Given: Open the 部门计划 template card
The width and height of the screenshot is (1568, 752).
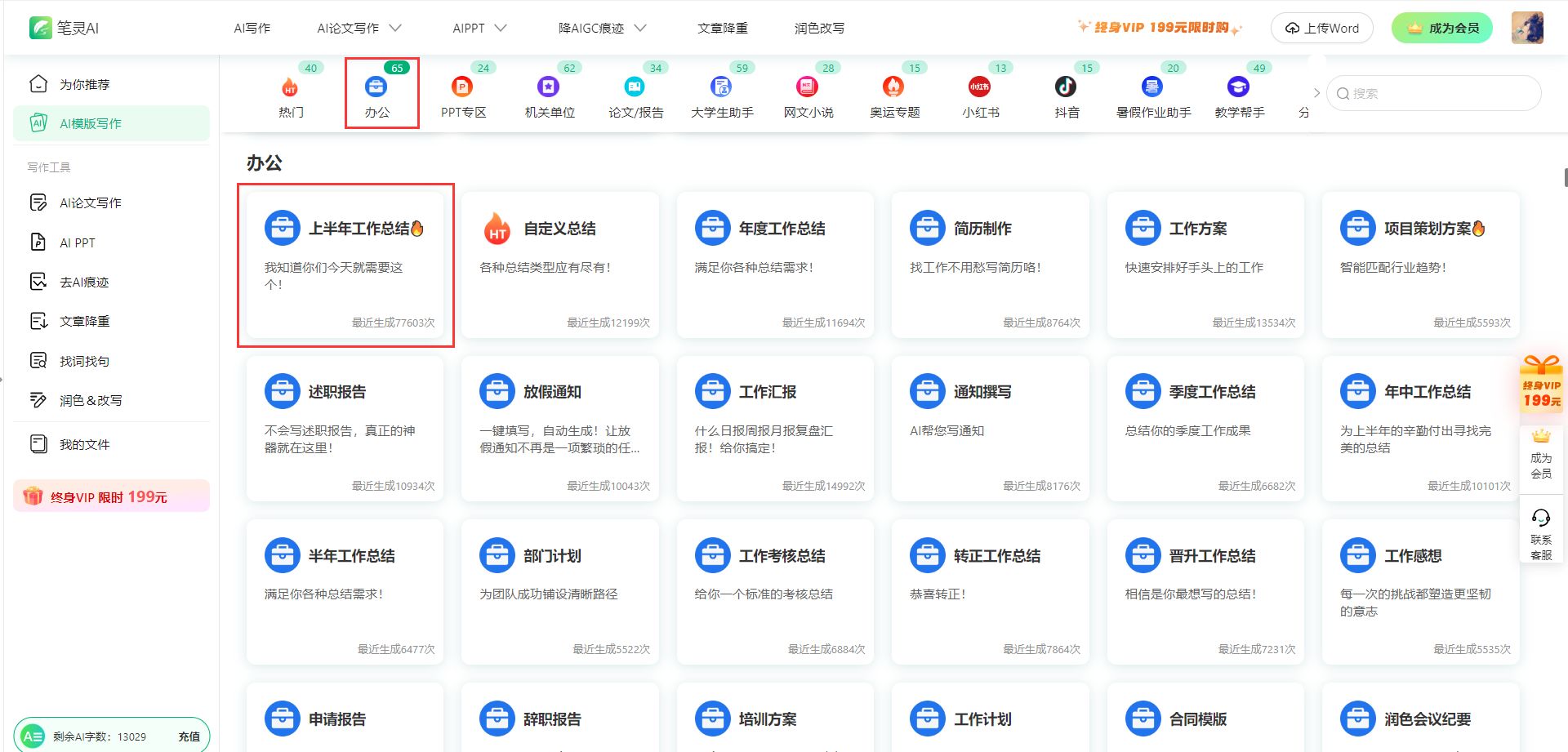Looking at the screenshot, I should pos(560,592).
